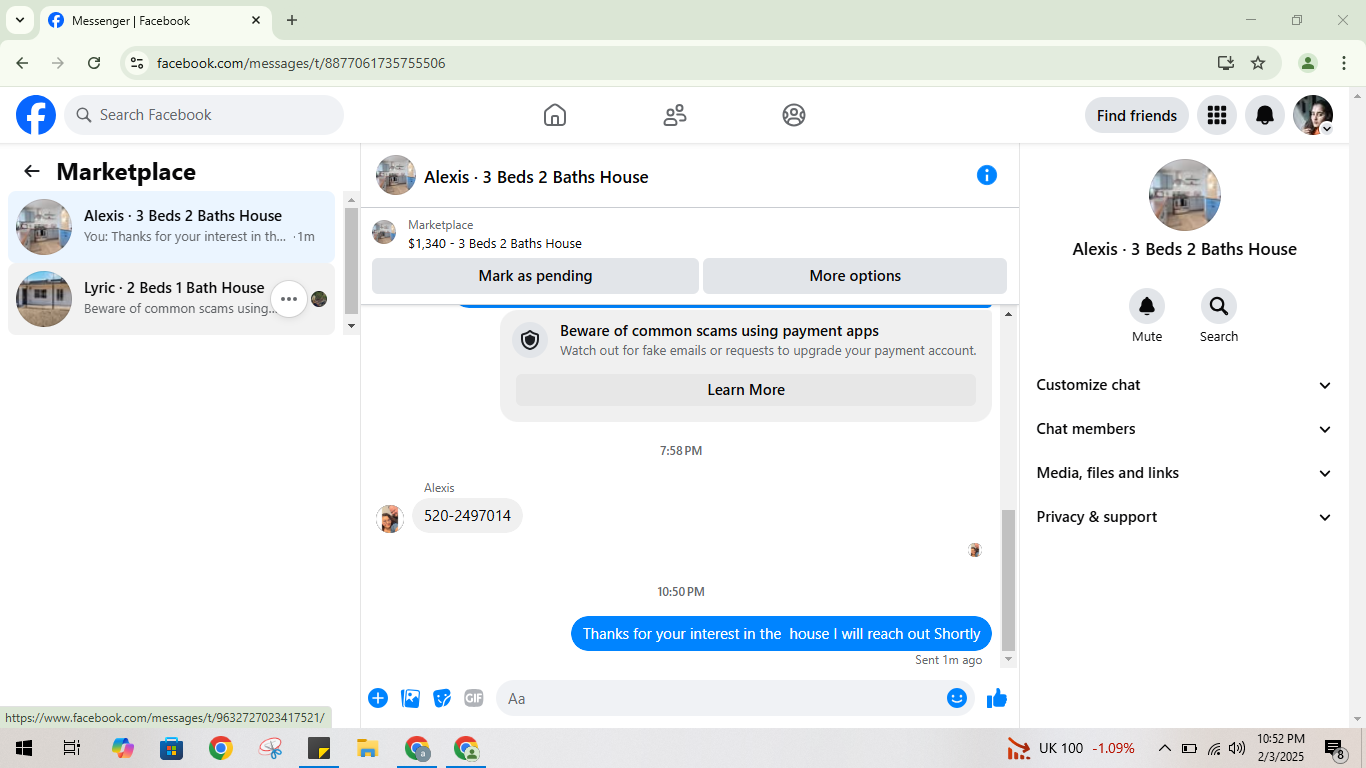This screenshot has width=1366, height=768.
Task: Click the chat messages scrollbar
Action: (1008, 580)
